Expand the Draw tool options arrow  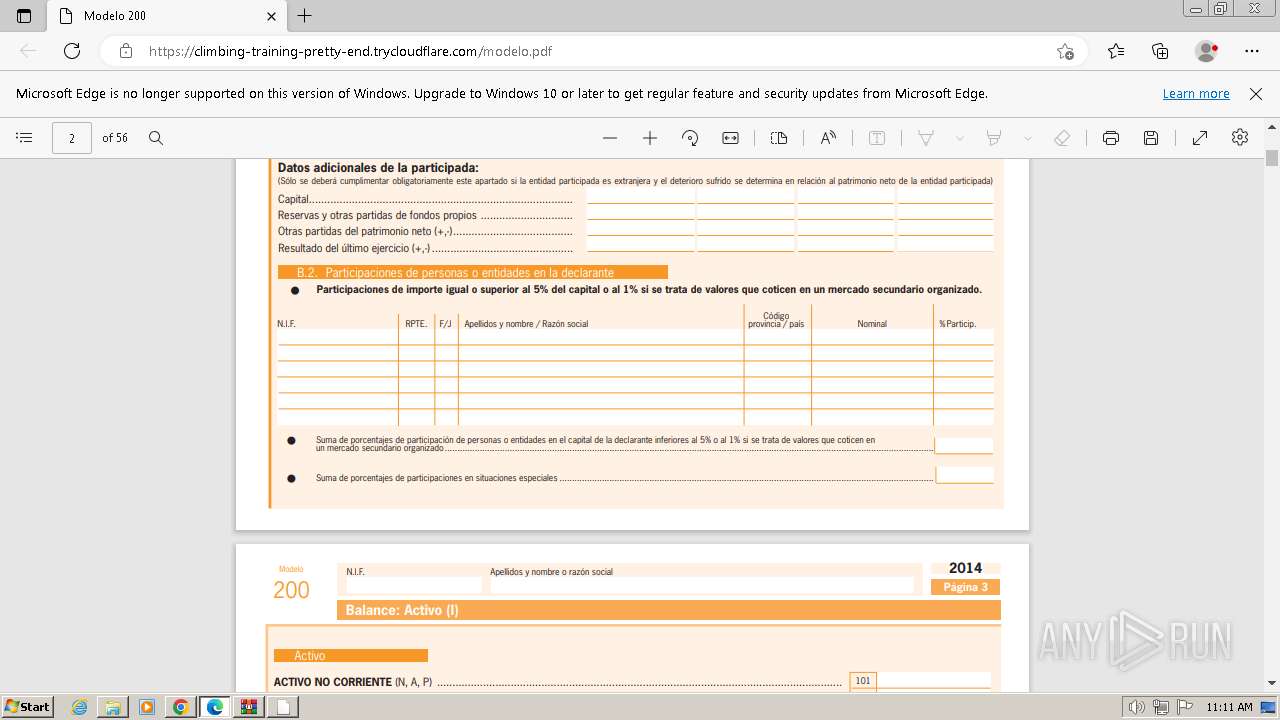[960, 138]
